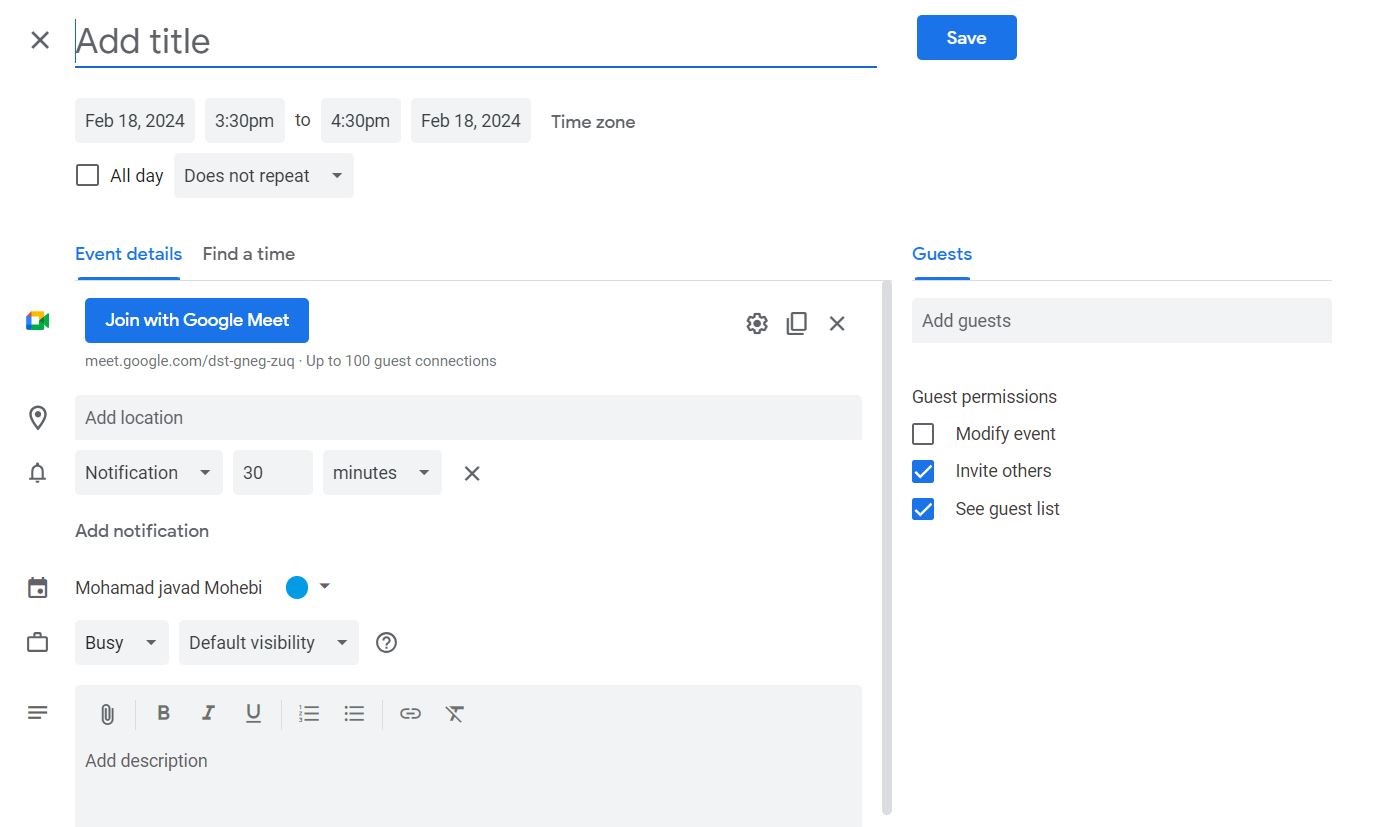Open the Notification type dropdown
This screenshot has height=827, width=1392.
(149, 473)
